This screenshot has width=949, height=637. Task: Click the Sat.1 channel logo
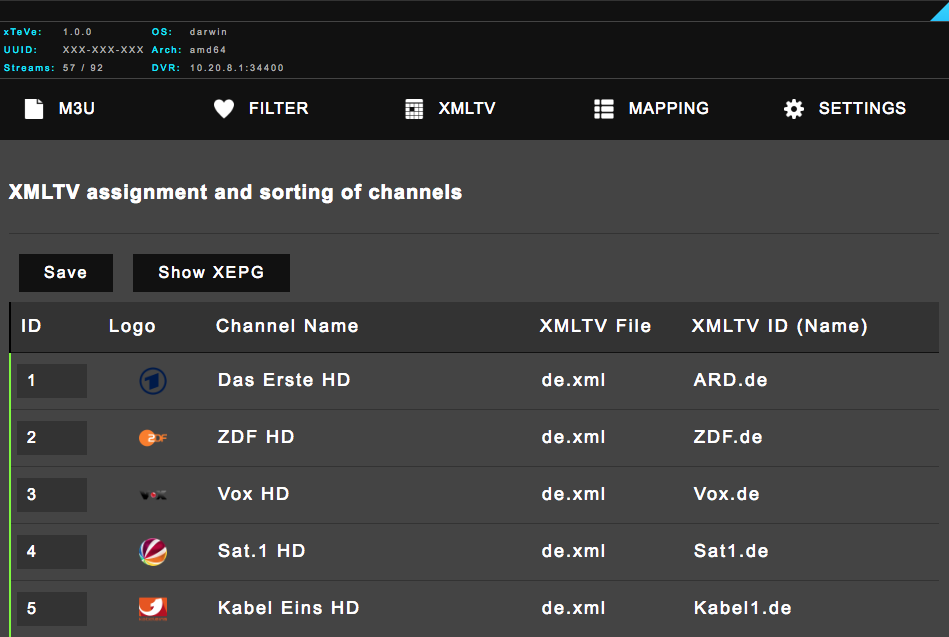coord(153,551)
